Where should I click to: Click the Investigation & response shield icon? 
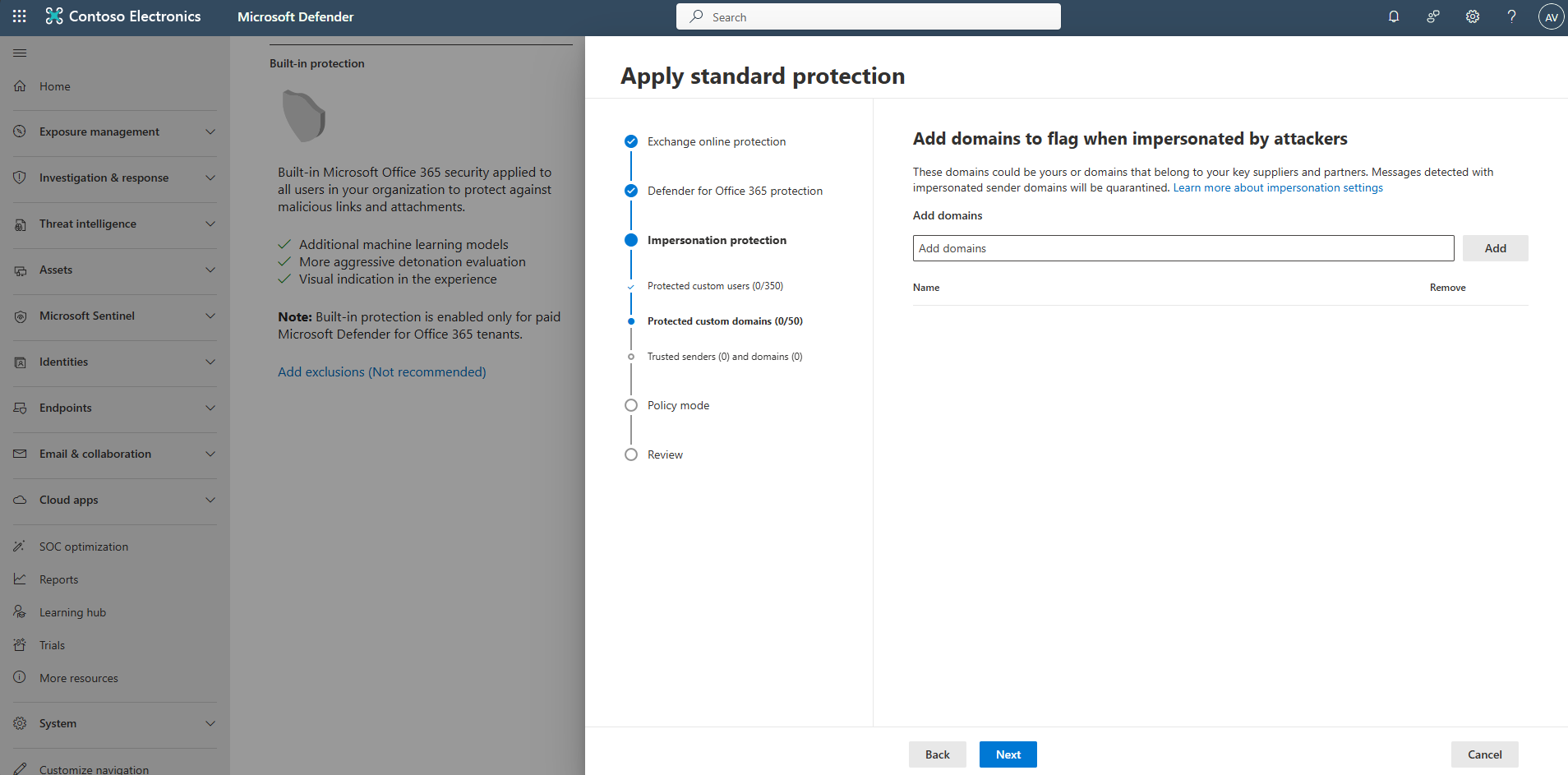pyautogui.click(x=21, y=178)
